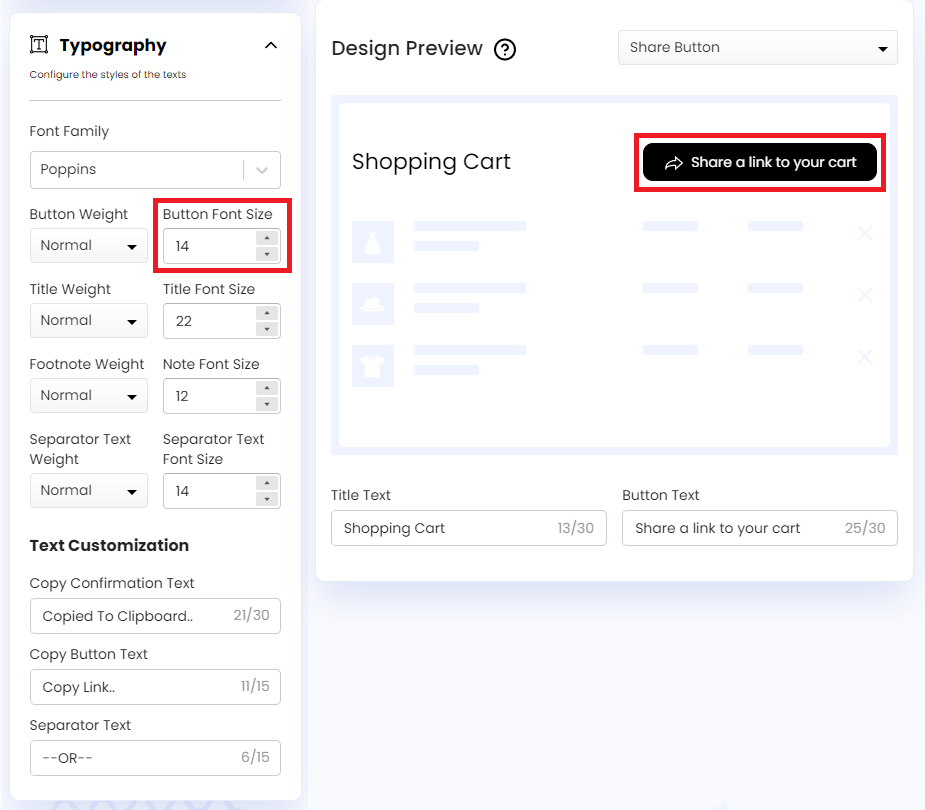This screenshot has height=810, width=925.
Task: Click the Share a link to your cart button
Action: pyautogui.click(x=760, y=162)
